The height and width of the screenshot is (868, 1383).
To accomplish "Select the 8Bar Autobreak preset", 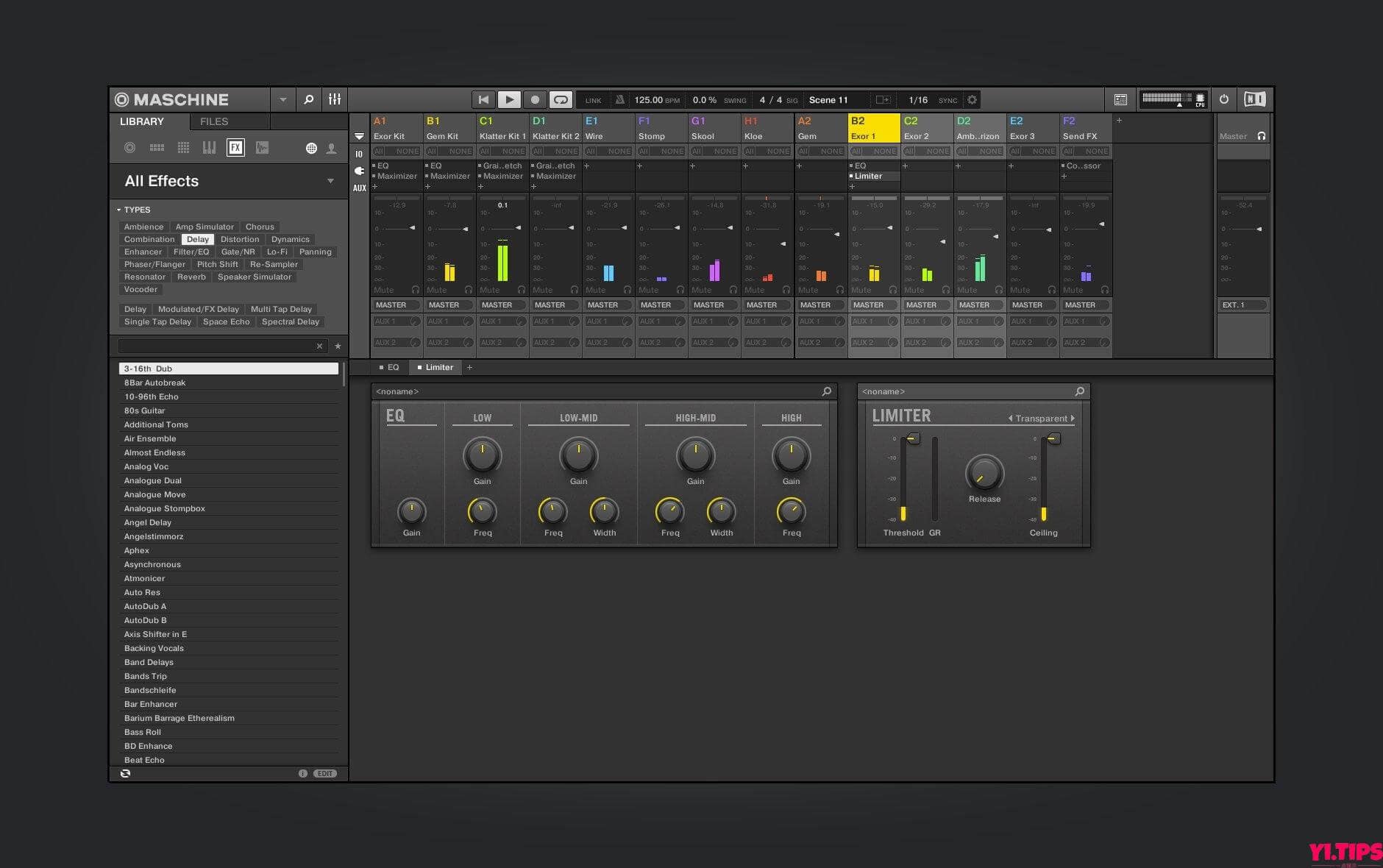I will pyautogui.click(x=154, y=383).
